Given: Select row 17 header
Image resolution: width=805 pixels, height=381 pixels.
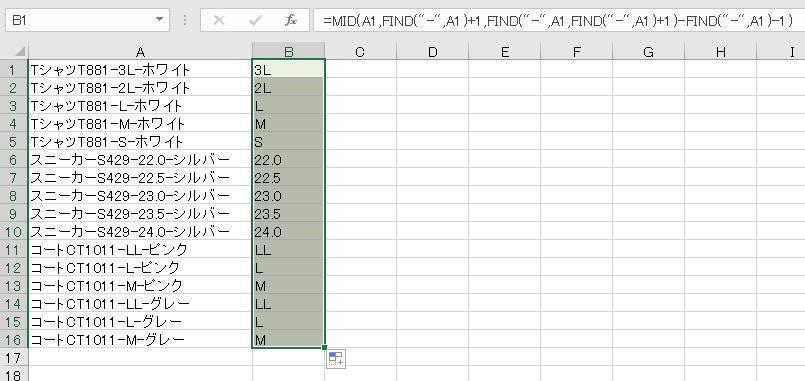Looking at the screenshot, I should (14, 357).
